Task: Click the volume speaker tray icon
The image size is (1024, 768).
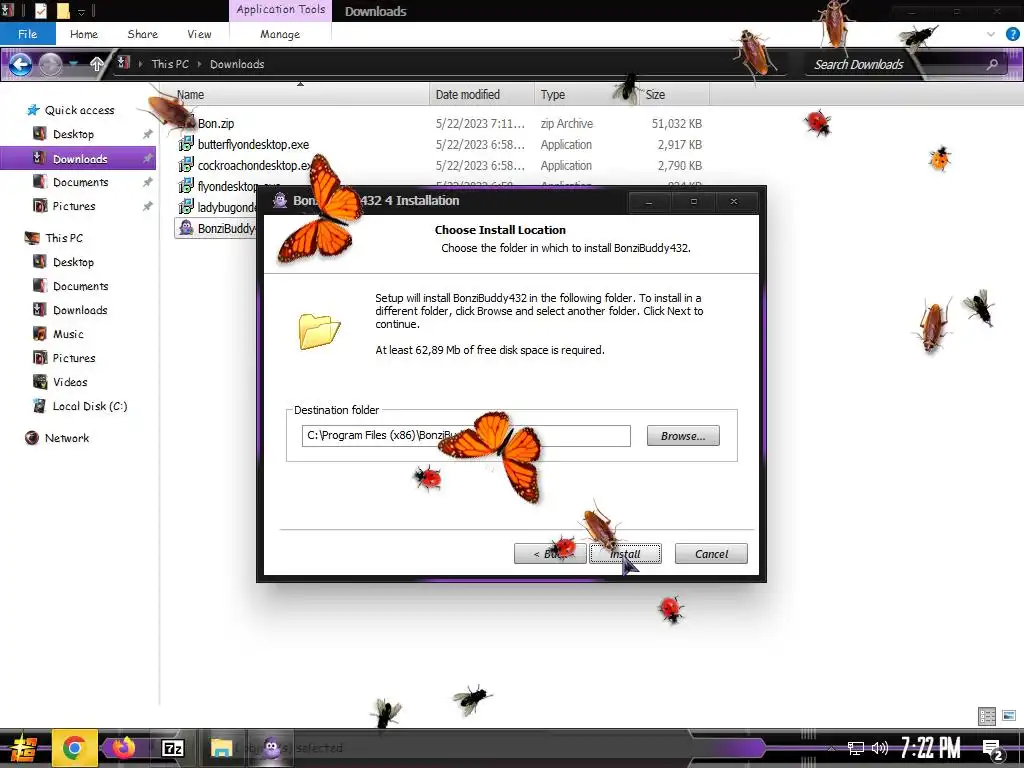Action: tap(880, 748)
